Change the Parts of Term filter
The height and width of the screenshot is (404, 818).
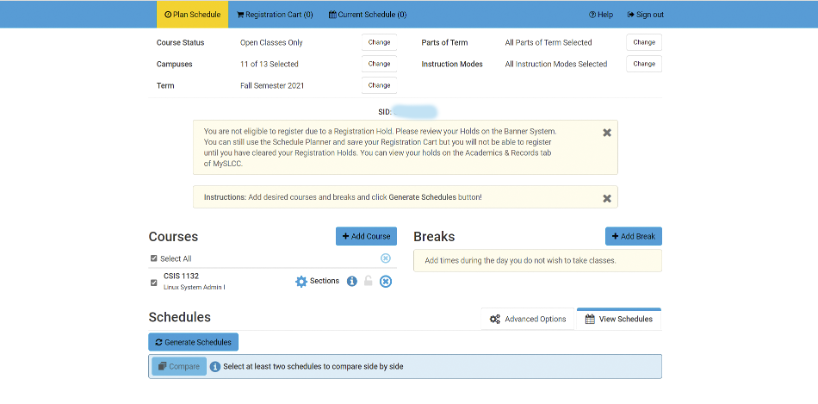(644, 43)
